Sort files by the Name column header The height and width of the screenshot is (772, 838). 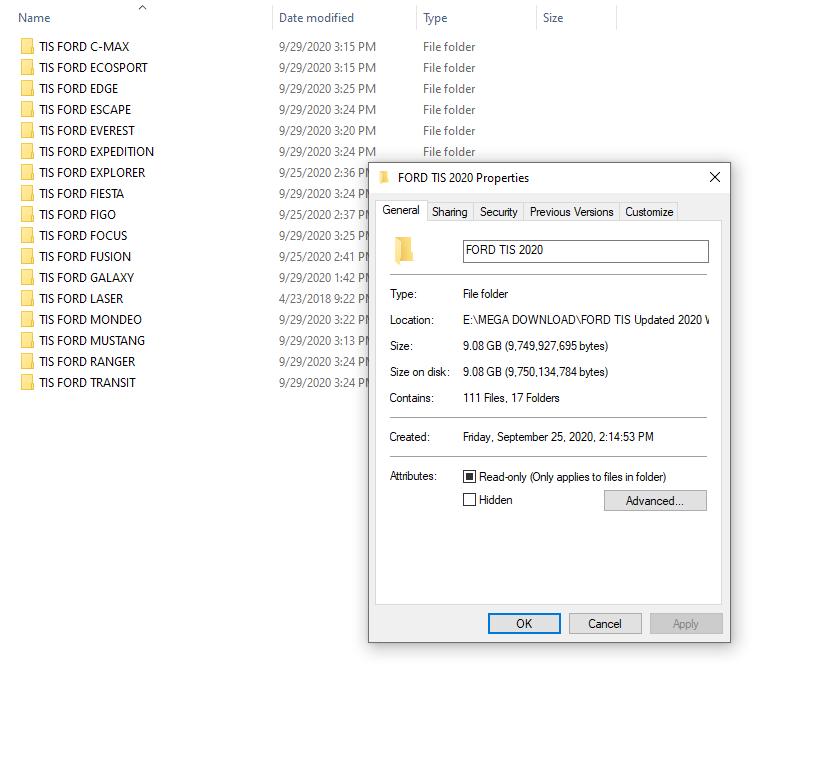34,18
